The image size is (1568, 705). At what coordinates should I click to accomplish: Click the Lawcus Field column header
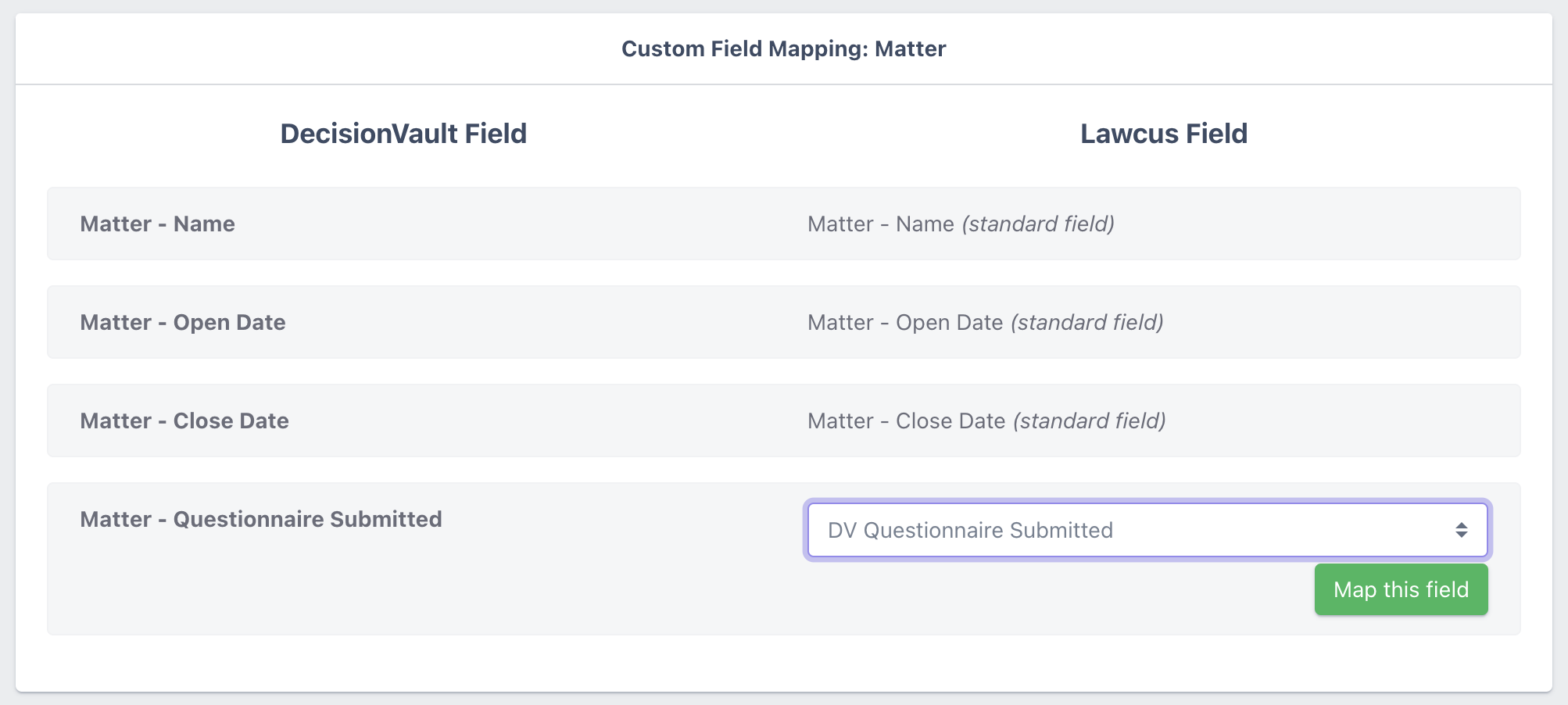tap(1162, 133)
